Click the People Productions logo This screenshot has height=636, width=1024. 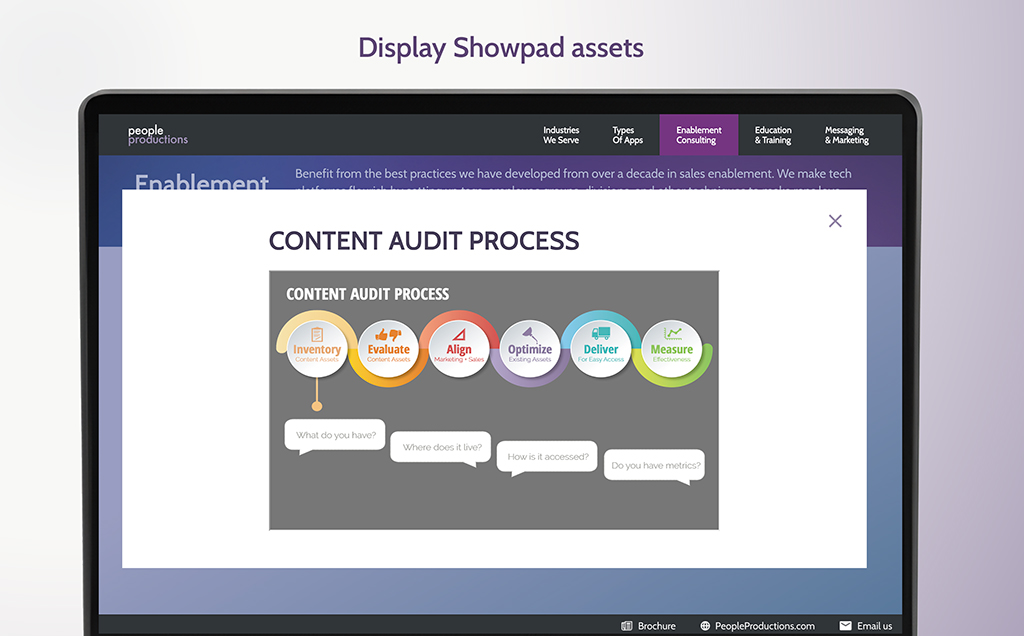click(x=157, y=135)
